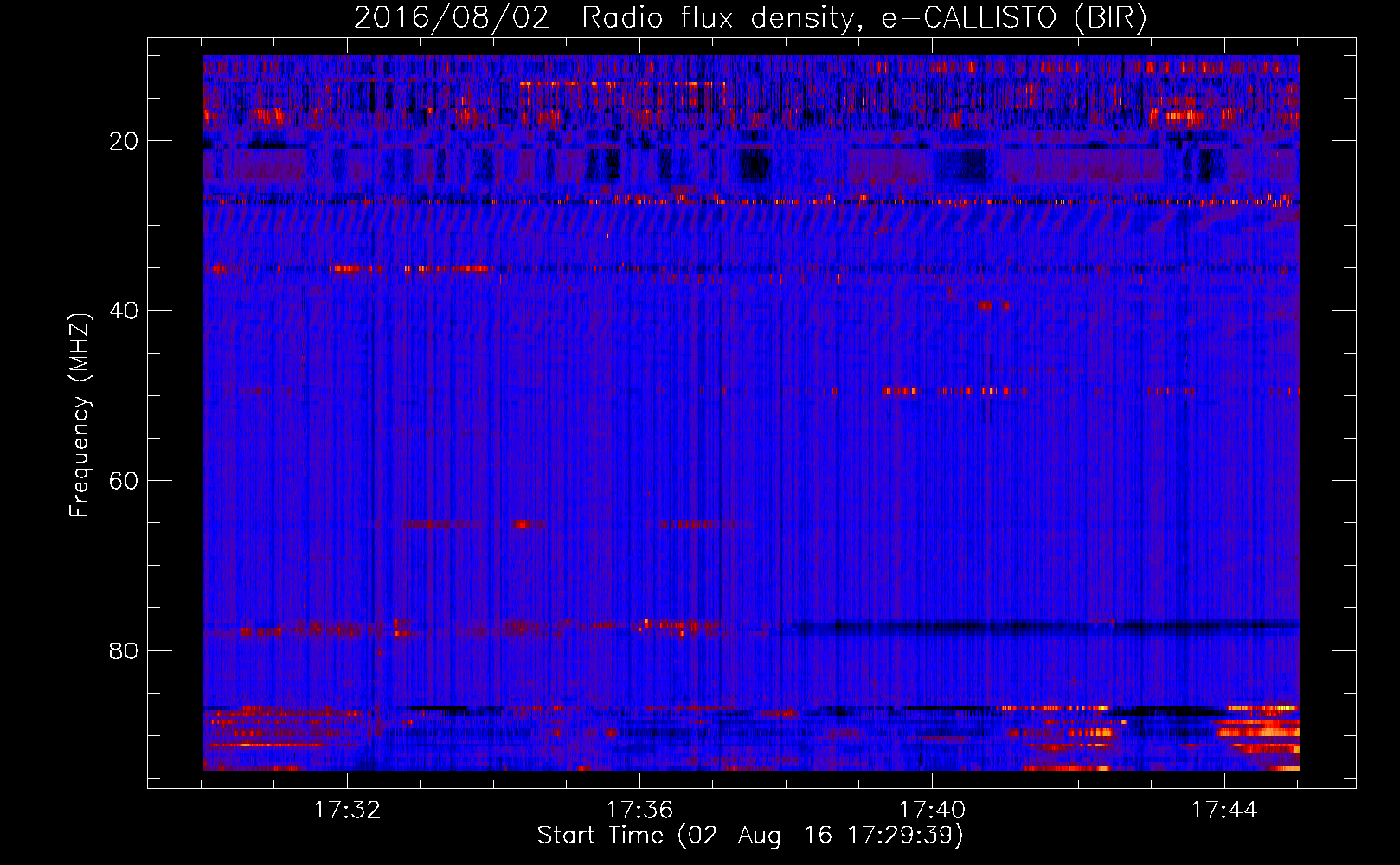1400x865 pixels.
Task: Click the plot title "2016/08/02 Radio flux density, e-CALLISTO (BIR)"
Action: [x=750, y=18]
